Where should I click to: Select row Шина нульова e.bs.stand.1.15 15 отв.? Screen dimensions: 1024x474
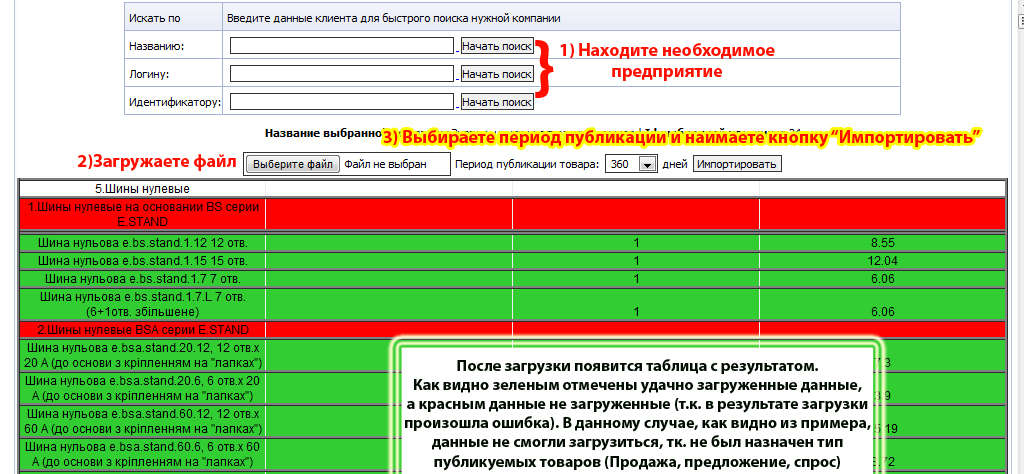[142, 260]
